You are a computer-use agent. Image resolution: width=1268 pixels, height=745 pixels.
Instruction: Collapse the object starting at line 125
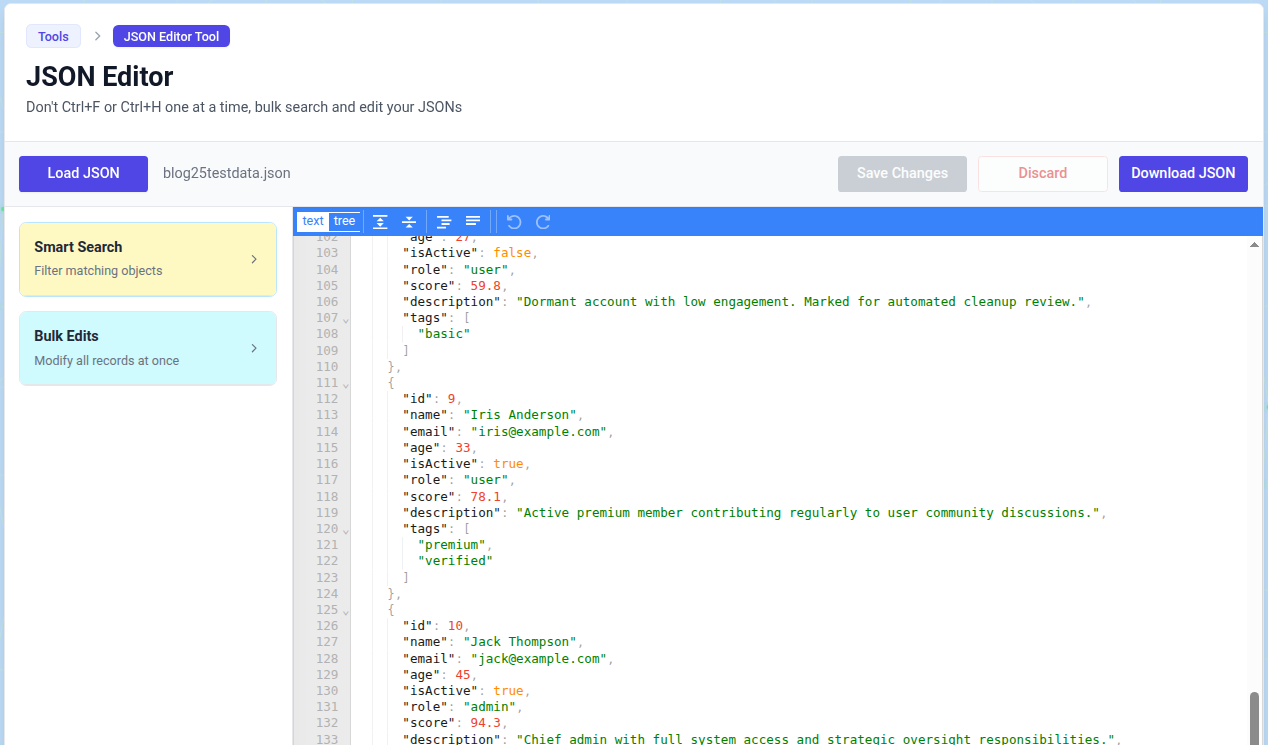(x=346, y=611)
